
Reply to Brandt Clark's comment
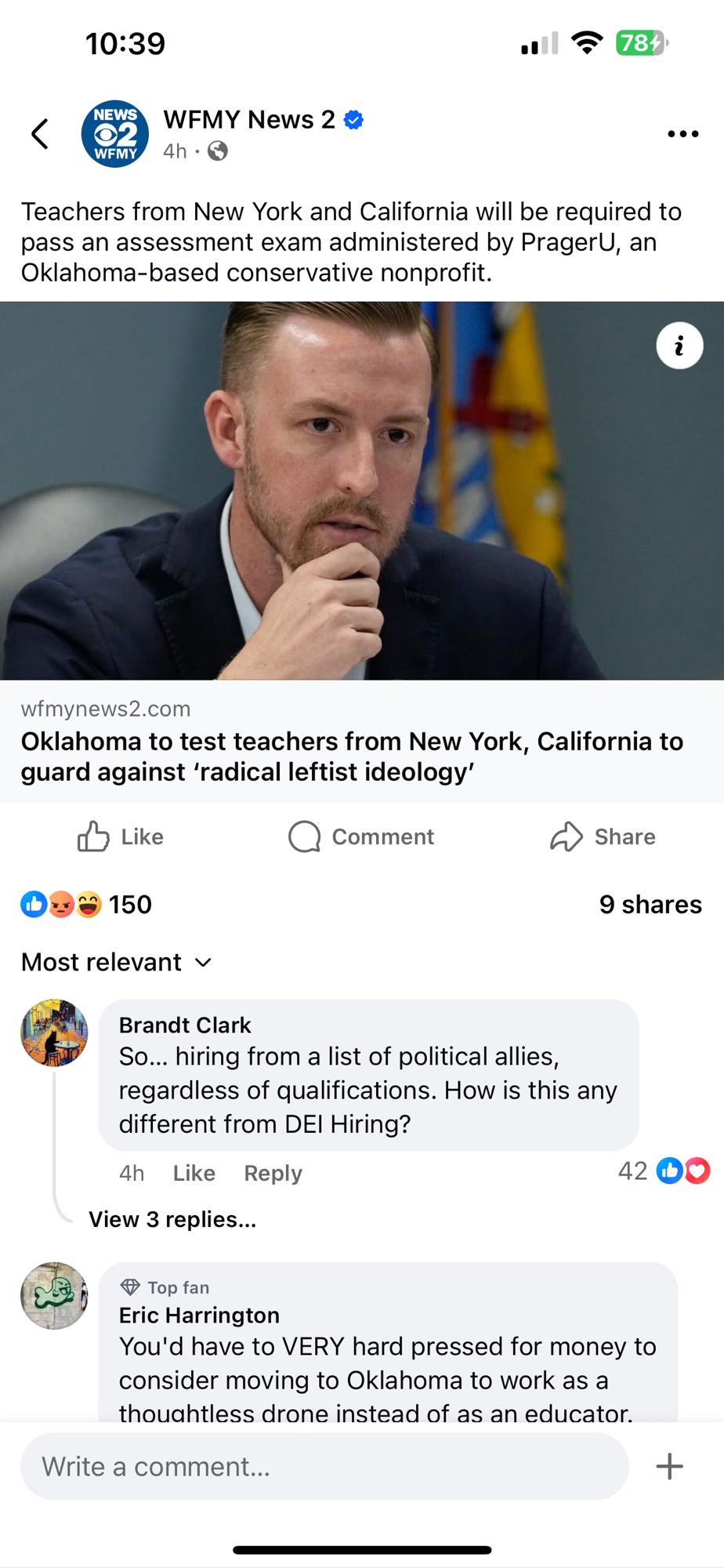click(x=273, y=1173)
